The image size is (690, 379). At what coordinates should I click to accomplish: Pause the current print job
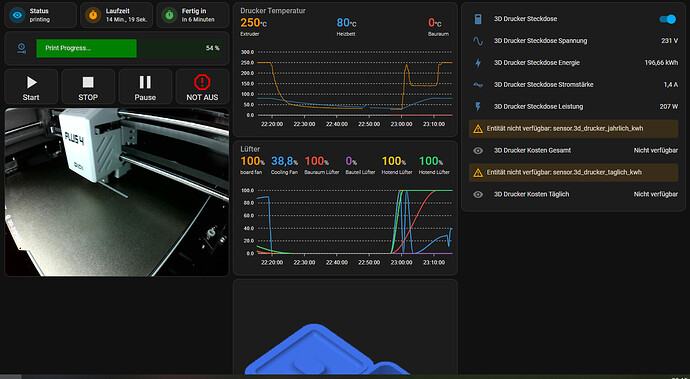(145, 87)
